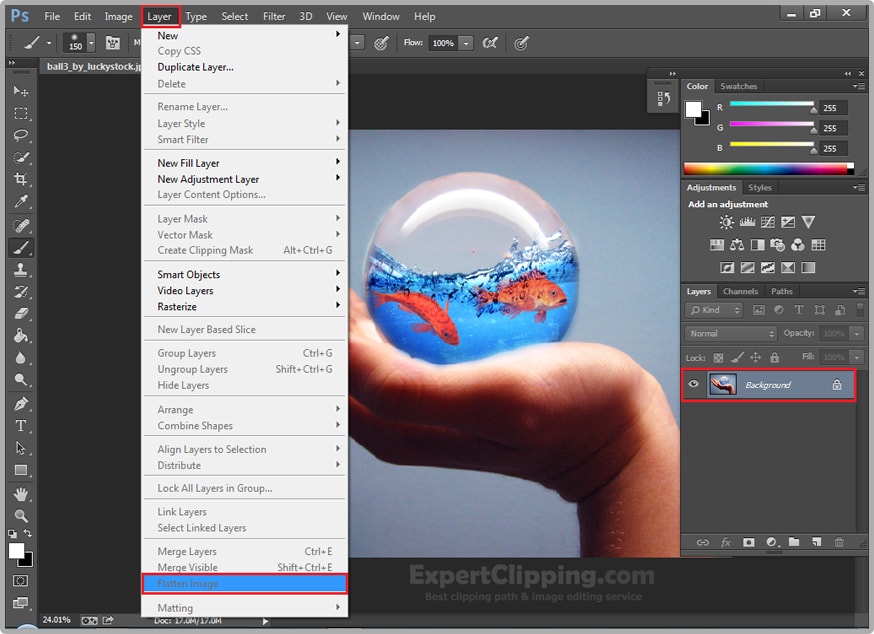874x634 pixels.
Task: Pick the Horizontal Type tool
Action: point(20,426)
